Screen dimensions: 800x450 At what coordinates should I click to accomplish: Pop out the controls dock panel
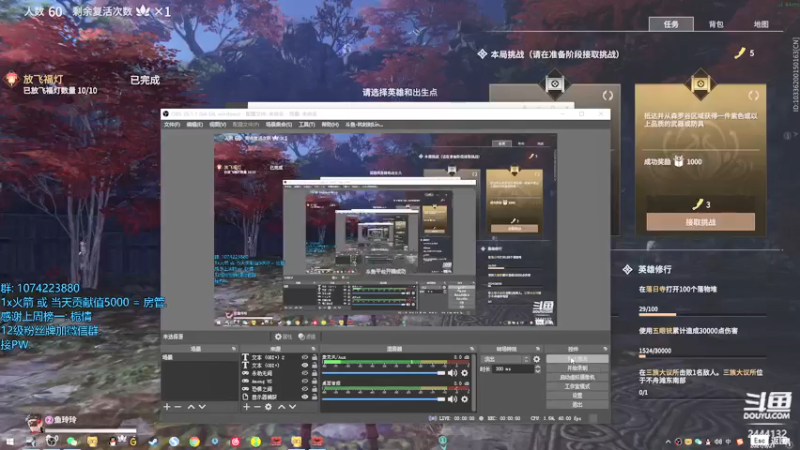coord(605,349)
